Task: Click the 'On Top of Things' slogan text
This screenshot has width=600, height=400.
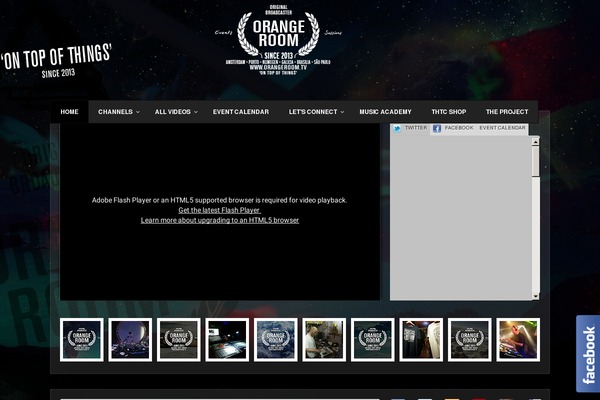Action: (x=57, y=57)
